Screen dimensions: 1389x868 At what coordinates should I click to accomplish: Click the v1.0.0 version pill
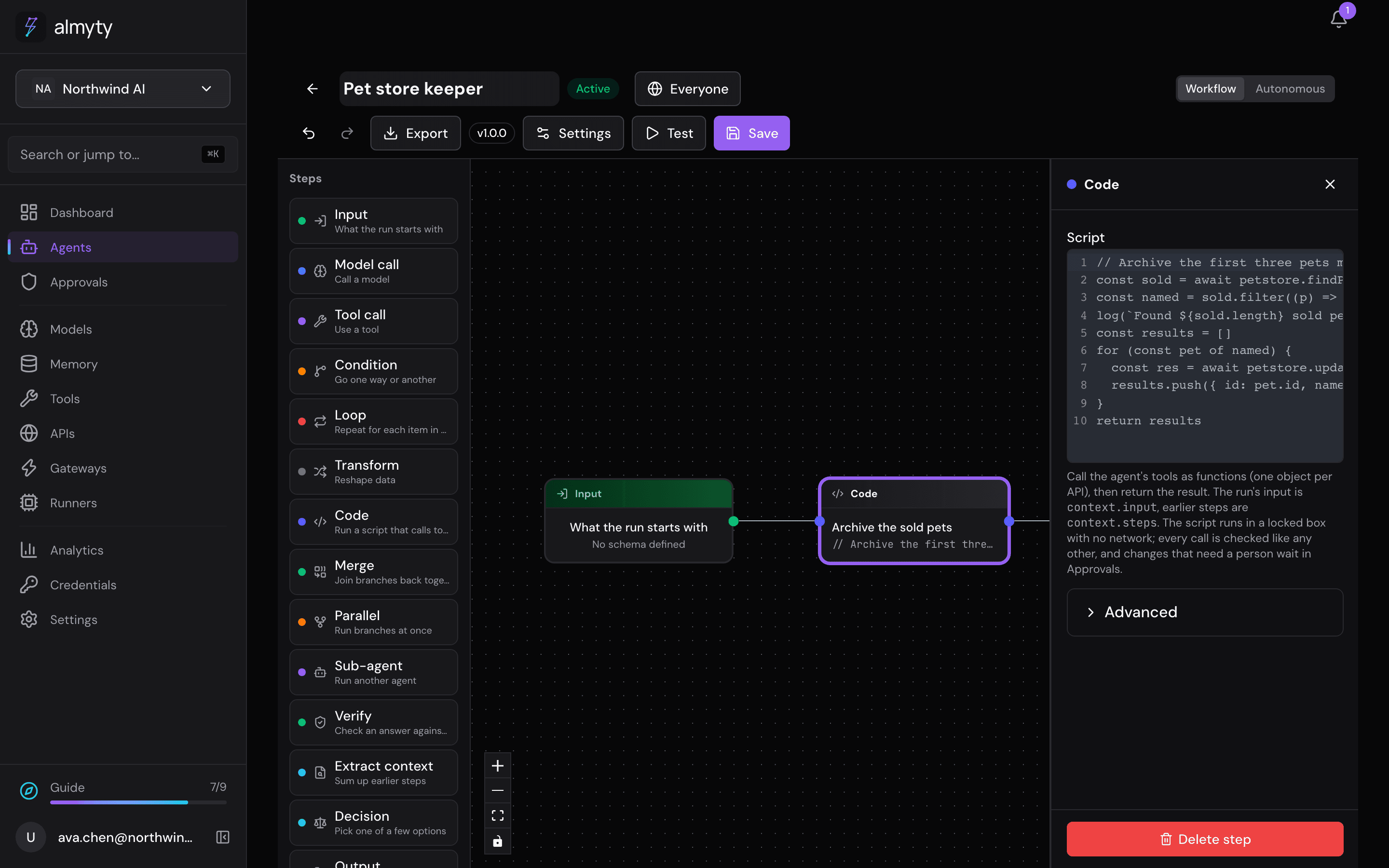tap(491, 133)
